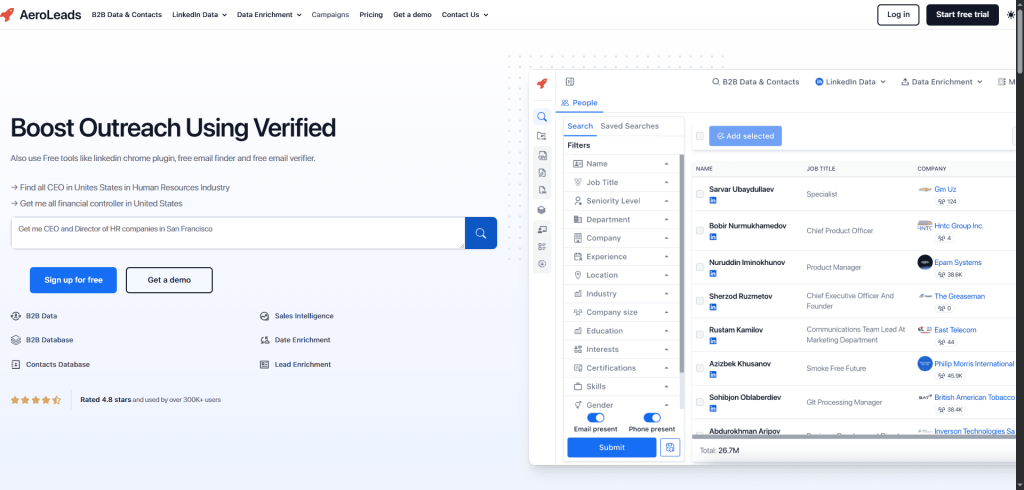1024x490 pixels.
Task: Open the Campaigns nav item
Action: (330, 14)
